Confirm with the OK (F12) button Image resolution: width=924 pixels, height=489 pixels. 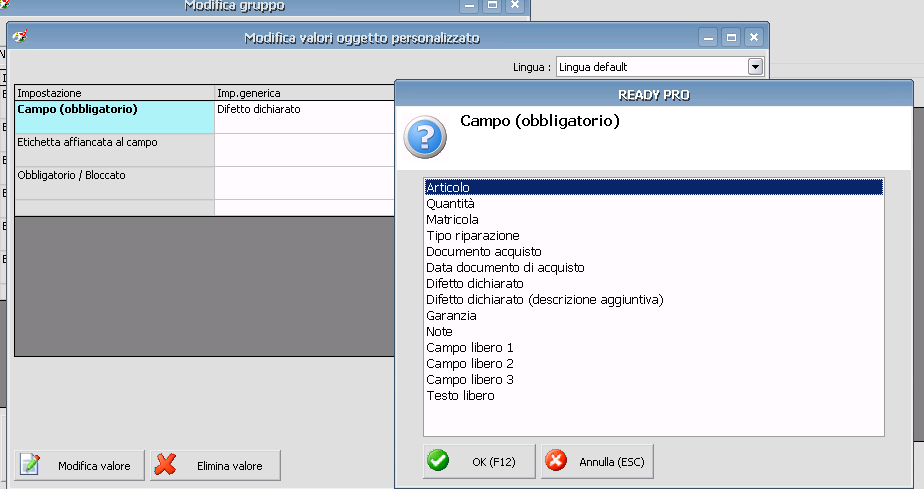point(479,461)
